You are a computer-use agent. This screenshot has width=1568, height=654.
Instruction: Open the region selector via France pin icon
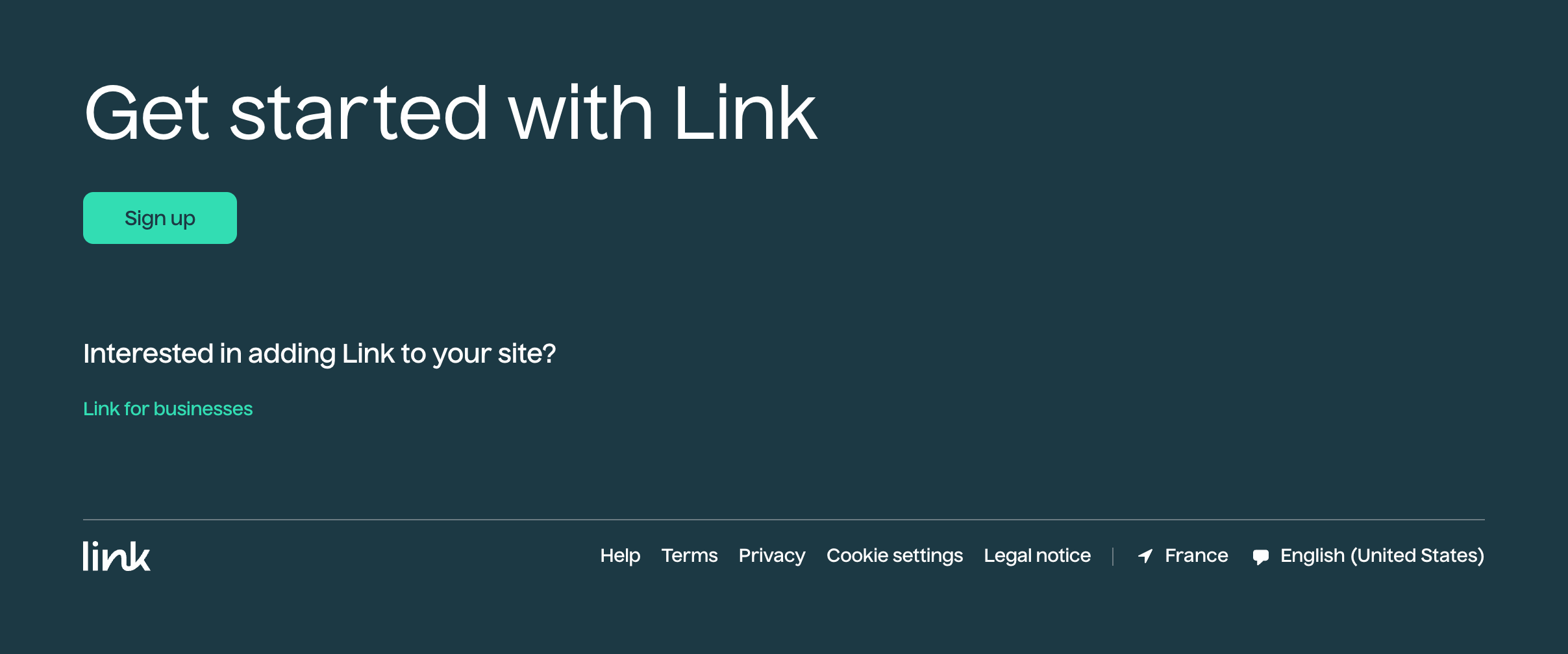point(1146,556)
